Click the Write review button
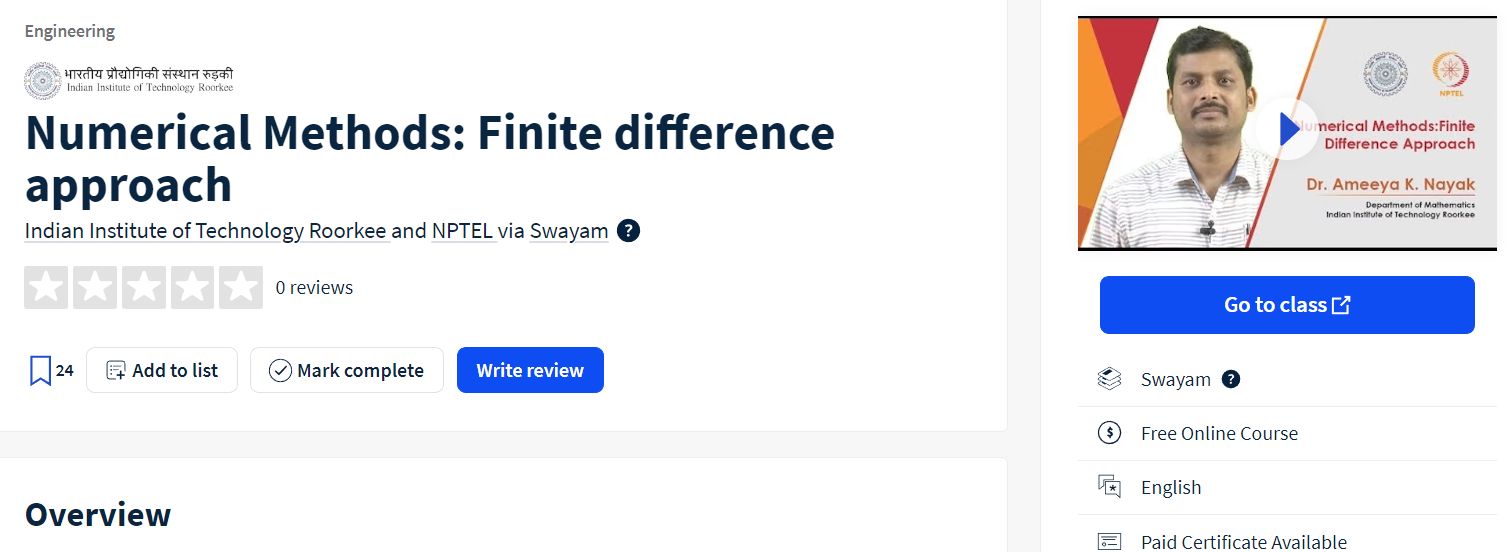 pos(530,370)
